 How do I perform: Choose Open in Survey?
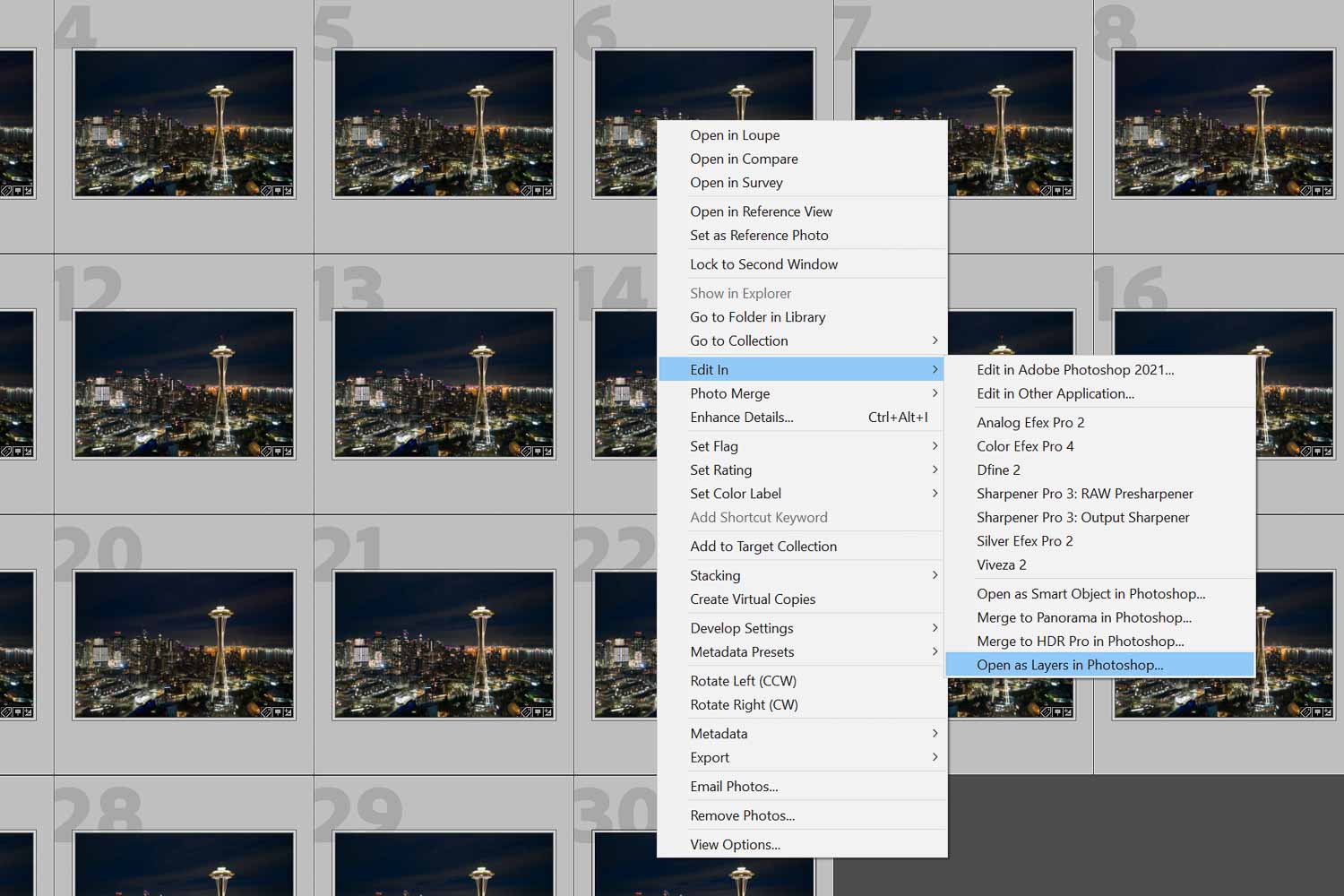(x=802, y=183)
